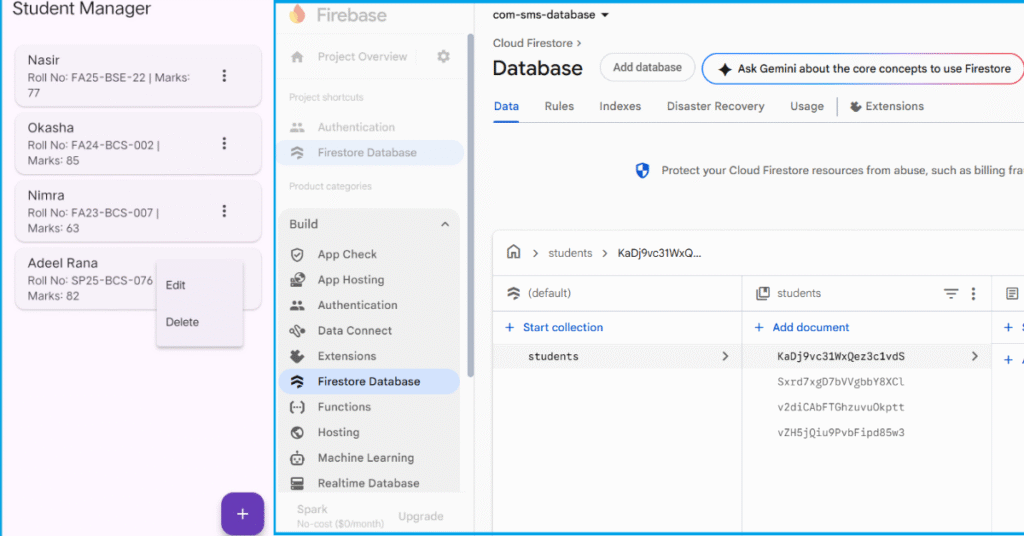Click the Start collection link
1024x536 pixels.
pyautogui.click(x=563, y=328)
